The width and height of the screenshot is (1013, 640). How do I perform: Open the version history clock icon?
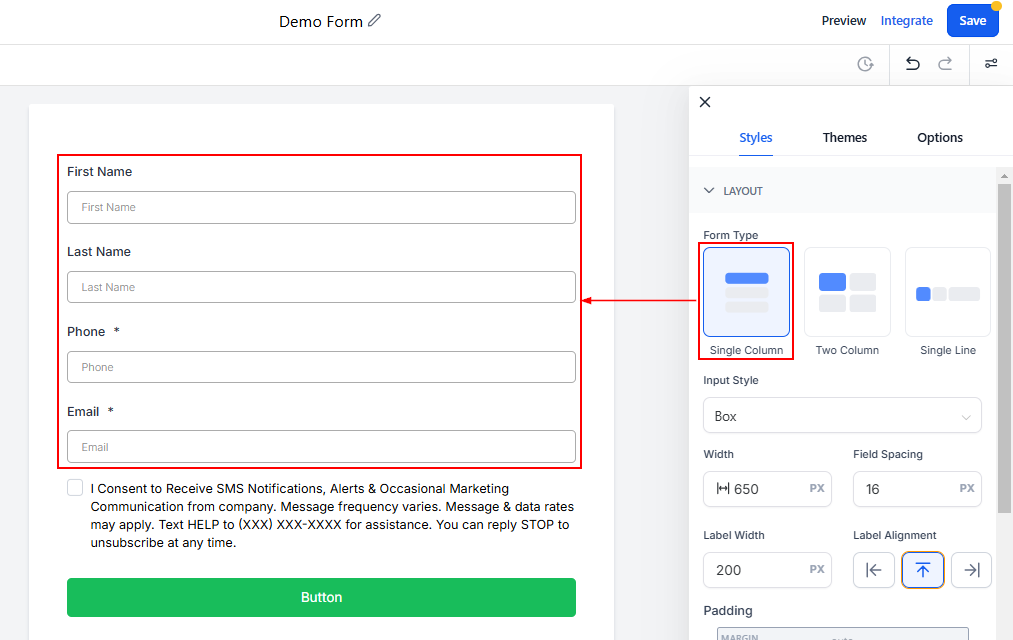point(865,64)
